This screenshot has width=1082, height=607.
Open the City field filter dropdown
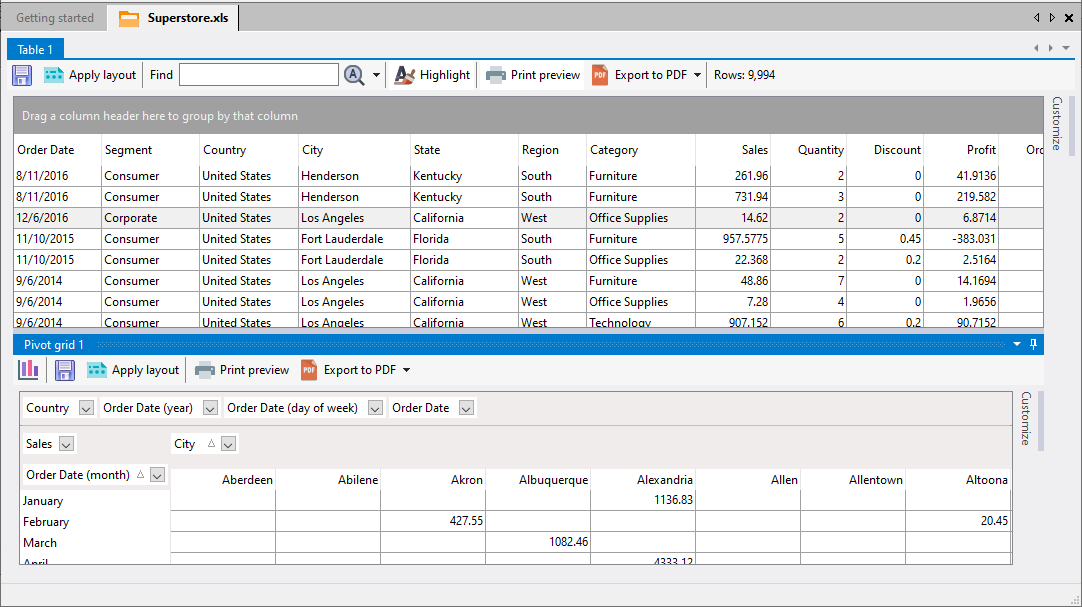coord(228,444)
